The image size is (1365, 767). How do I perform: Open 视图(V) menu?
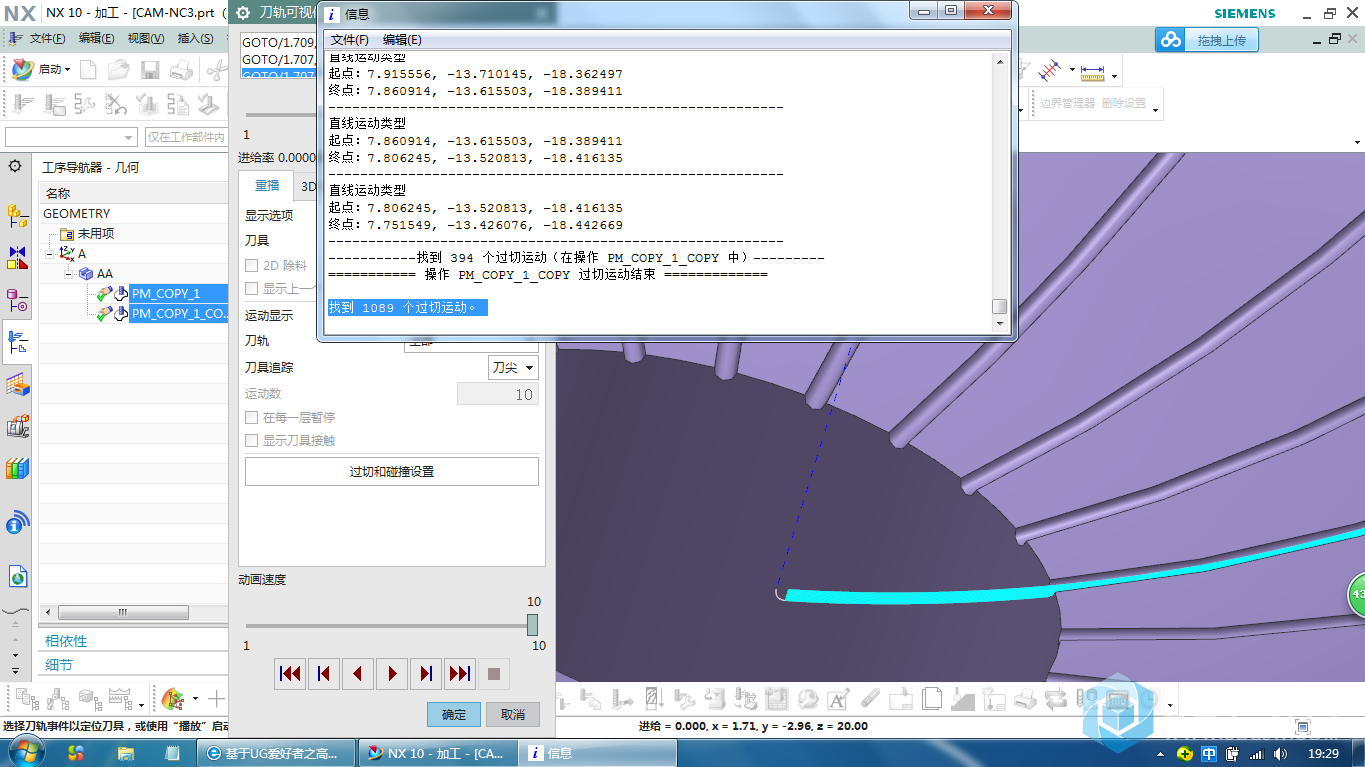pos(146,38)
